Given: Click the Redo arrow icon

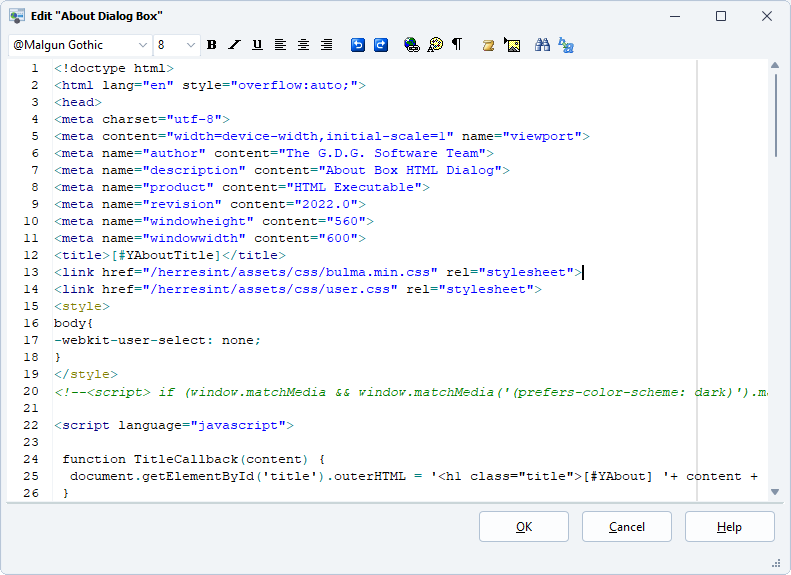Looking at the screenshot, I should (x=381, y=45).
